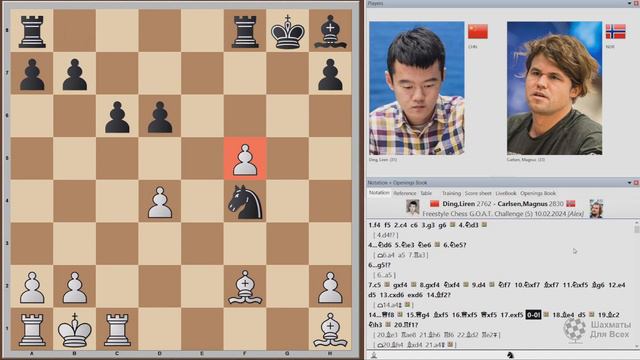640x360 pixels.
Task: Select the white bishop on h1
Action: tap(330, 330)
